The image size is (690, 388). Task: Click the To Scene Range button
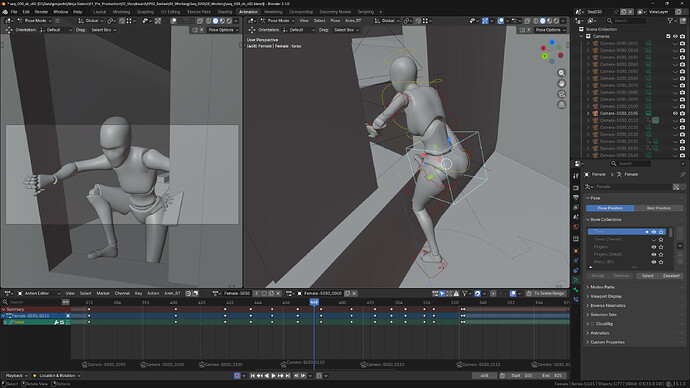point(546,293)
